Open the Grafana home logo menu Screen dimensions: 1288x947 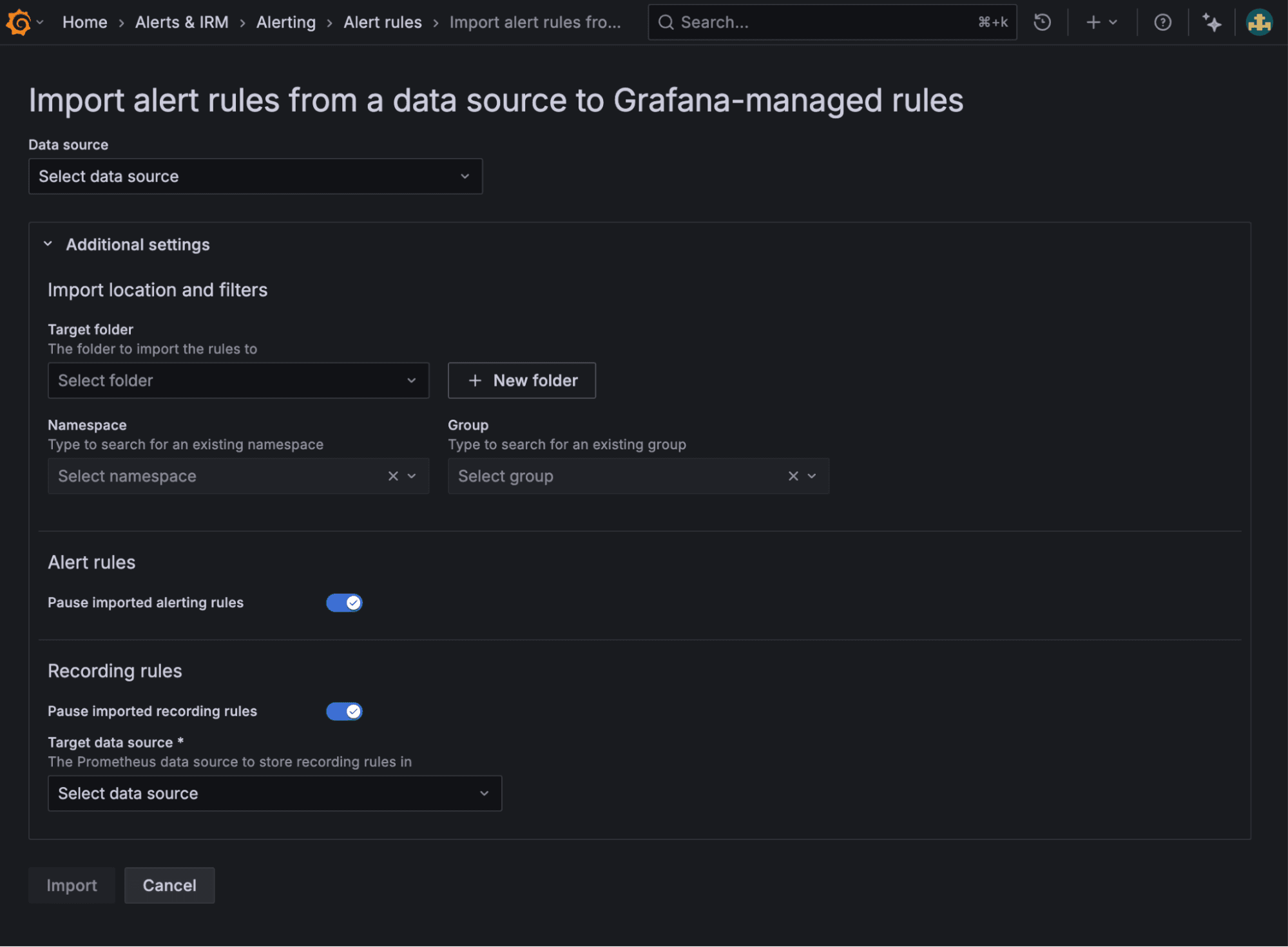(x=18, y=21)
